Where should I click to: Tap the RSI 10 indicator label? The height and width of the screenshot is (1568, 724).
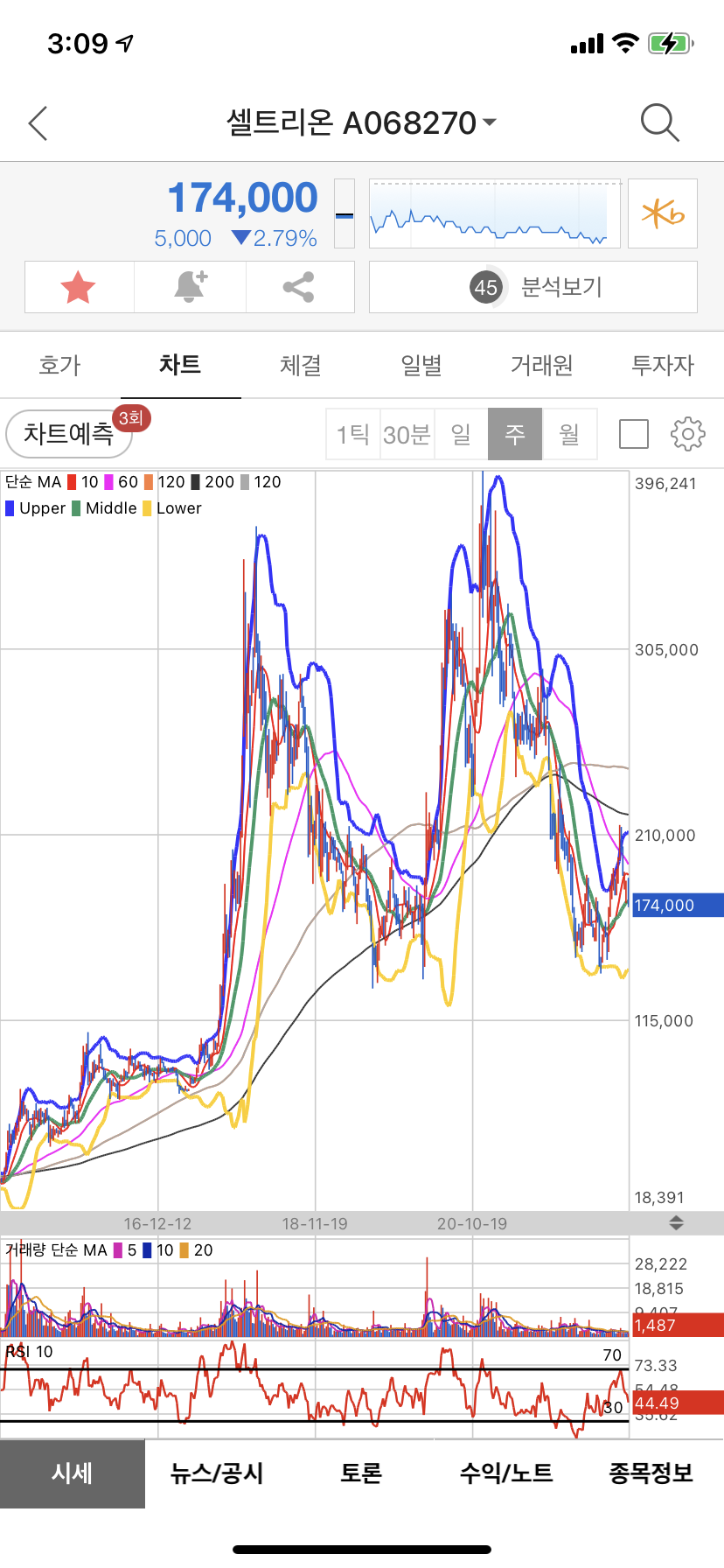pyautogui.click(x=30, y=1352)
